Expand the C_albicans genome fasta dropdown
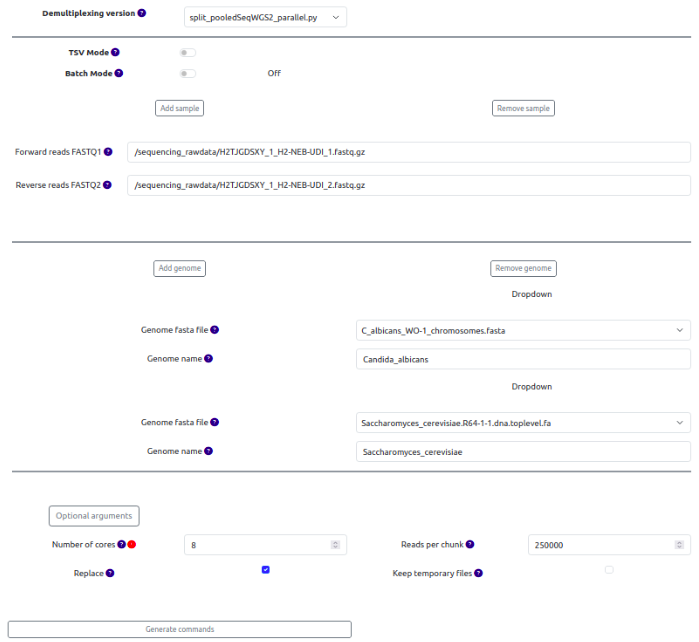This screenshot has height=642, width=699. tap(523, 330)
